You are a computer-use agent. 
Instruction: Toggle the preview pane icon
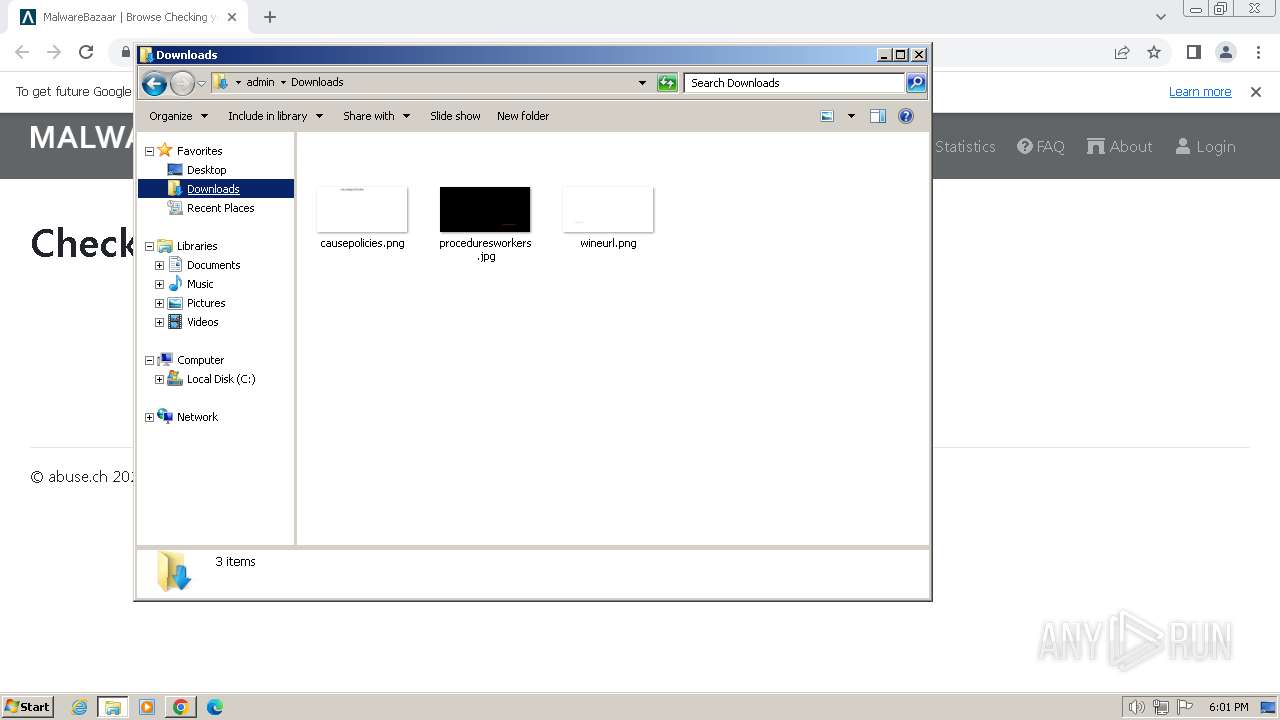tap(878, 116)
